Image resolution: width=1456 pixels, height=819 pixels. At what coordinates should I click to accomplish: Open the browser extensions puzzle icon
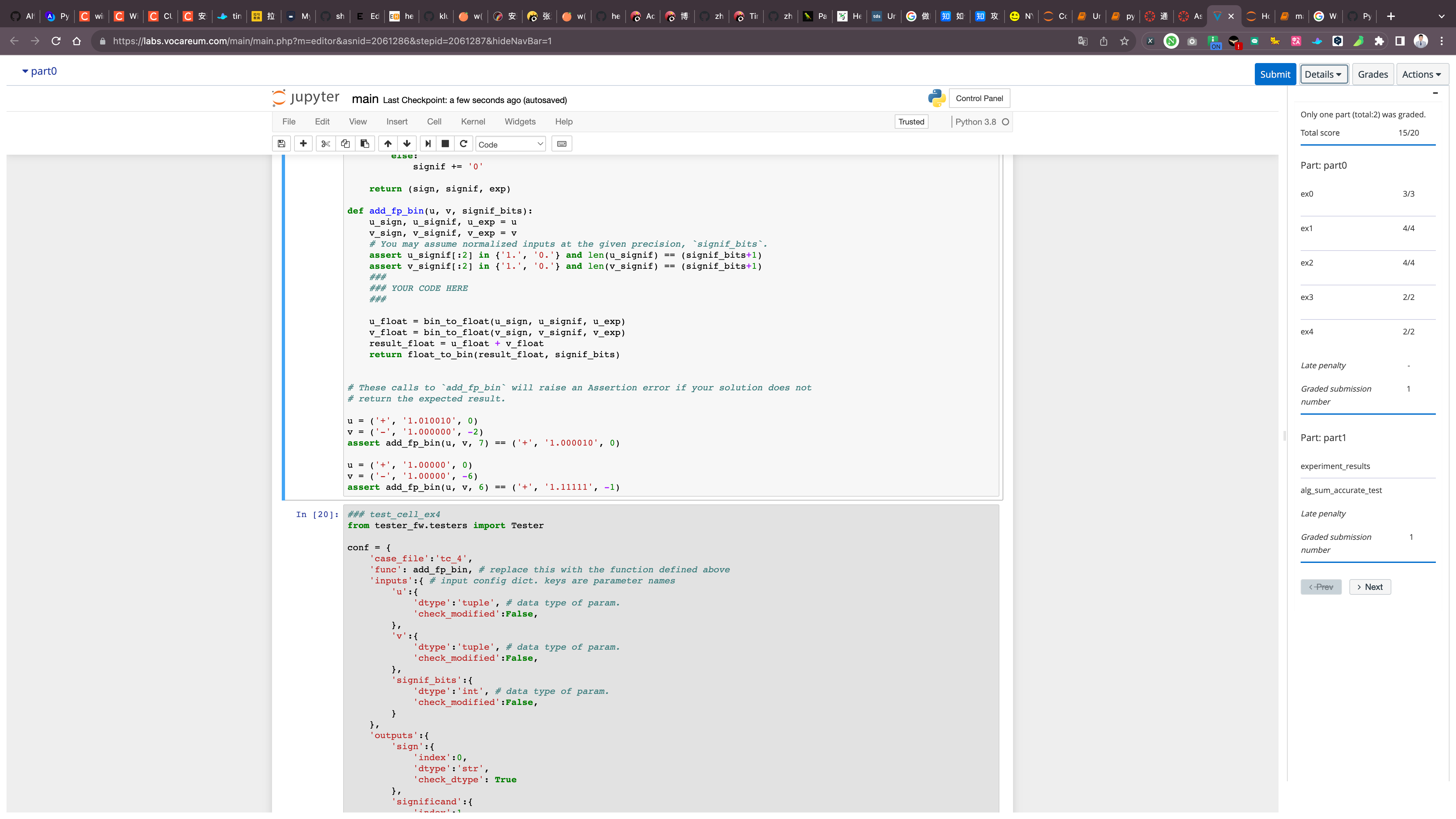click(x=1379, y=41)
